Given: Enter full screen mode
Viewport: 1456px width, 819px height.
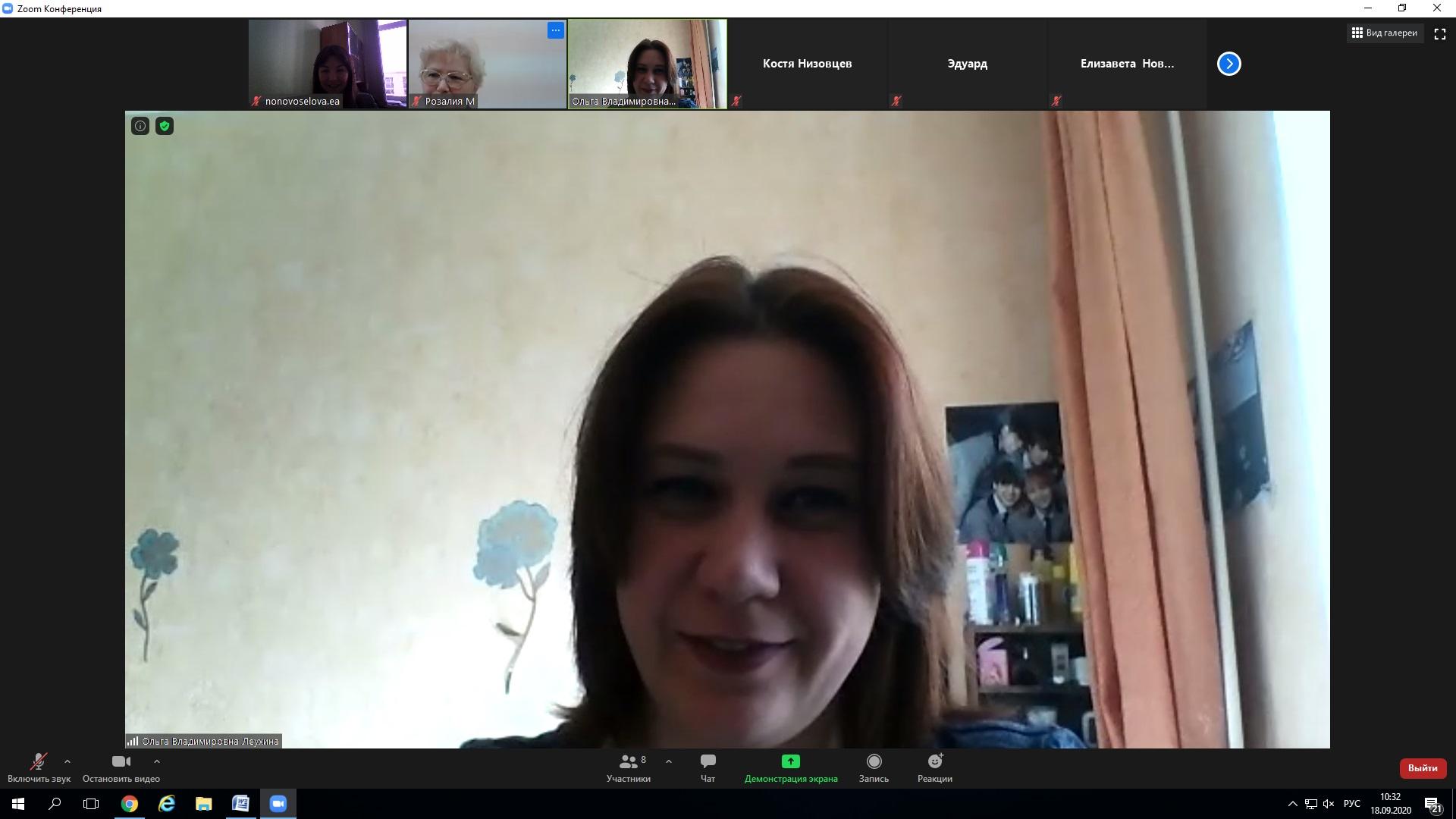Looking at the screenshot, I should pos(1439,33).
